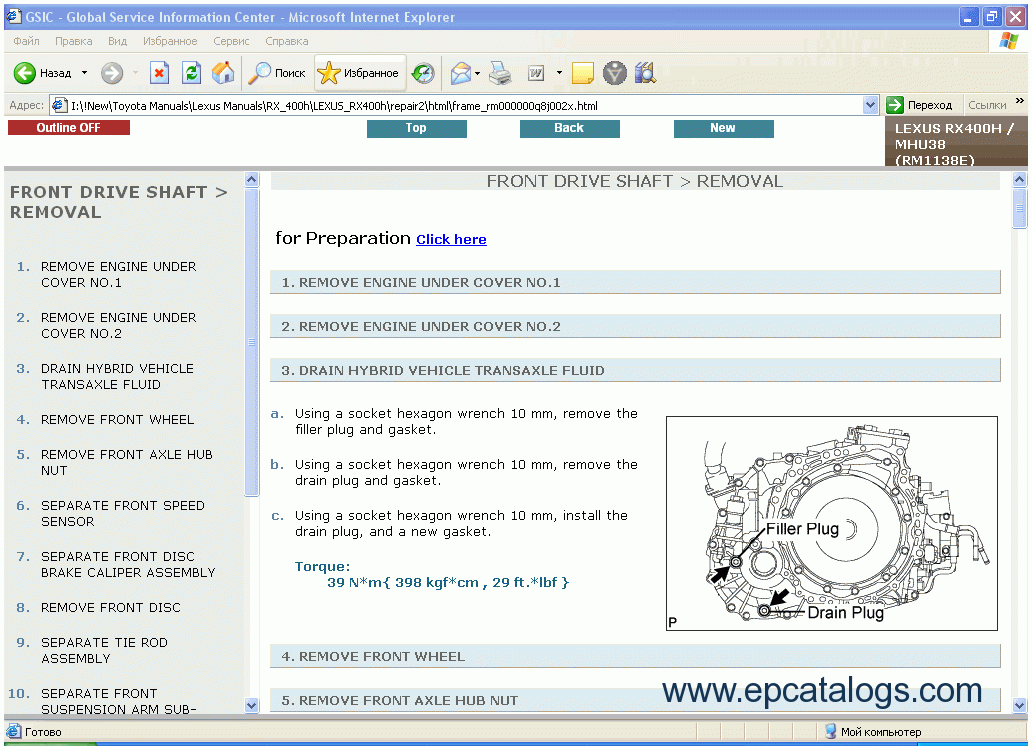Follow the 'Click here' preparation link
This screenshot has width=1032, height=746.
[x=452, y=240]
